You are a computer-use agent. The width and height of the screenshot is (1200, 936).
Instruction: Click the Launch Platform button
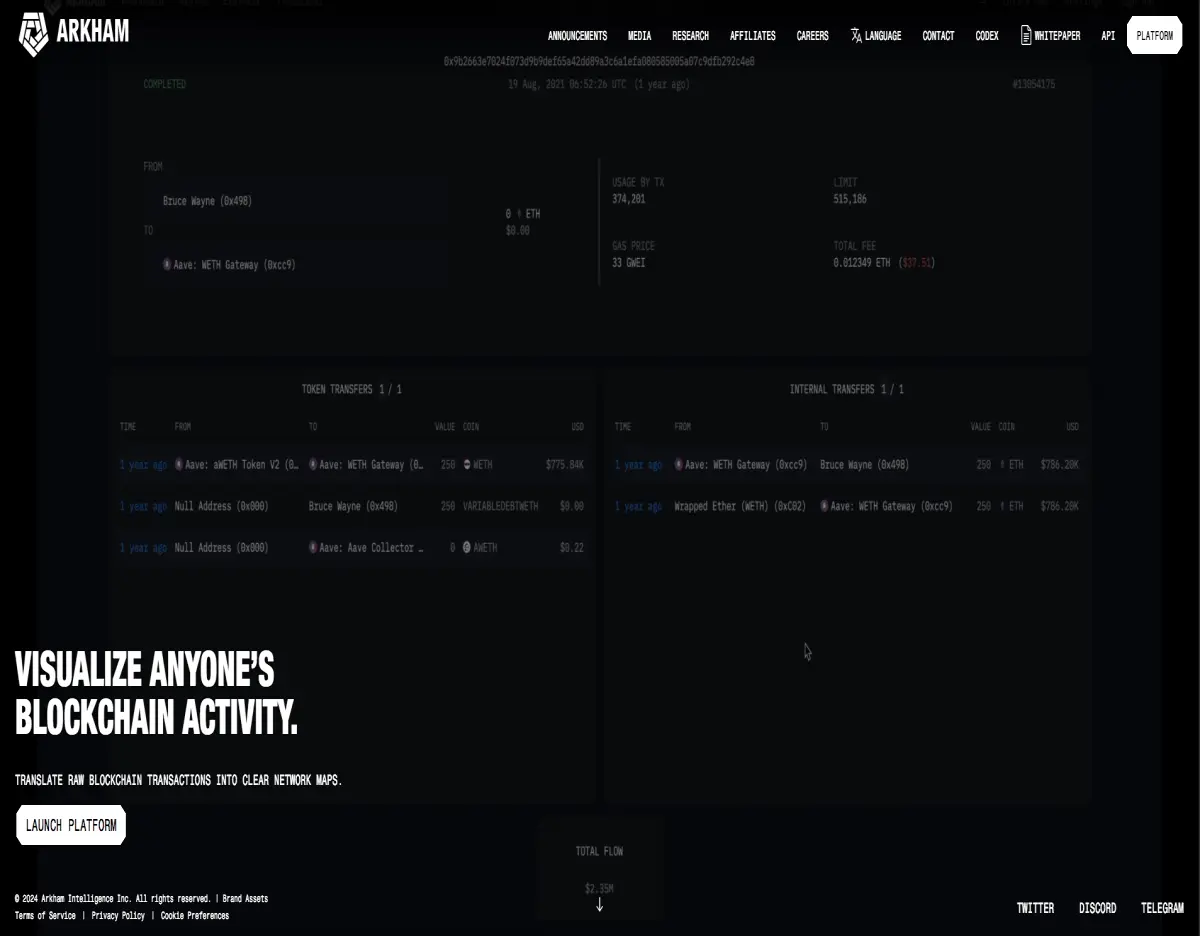71,825
